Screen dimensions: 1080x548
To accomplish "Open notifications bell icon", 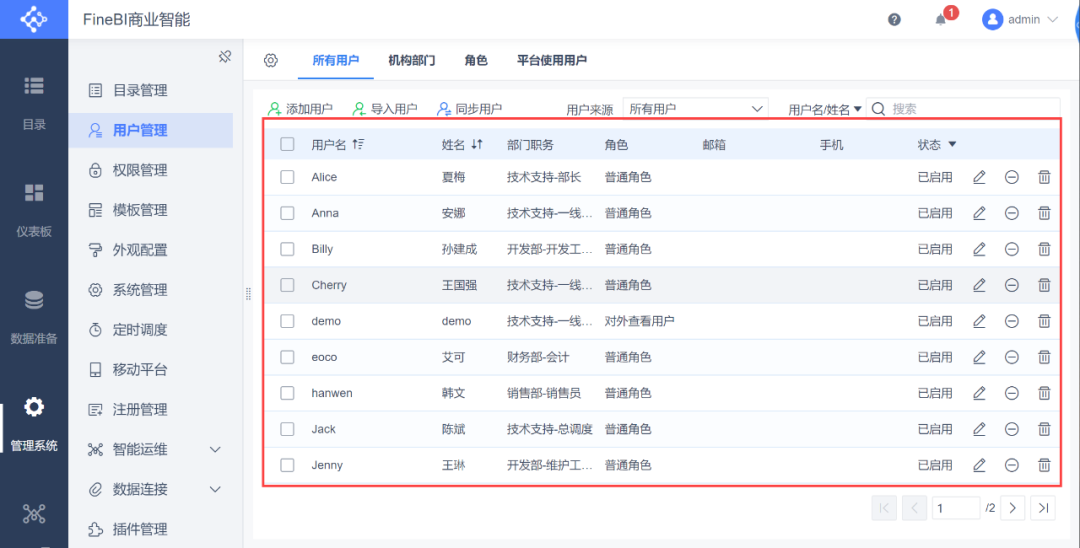I will click(x=940, y=19).
